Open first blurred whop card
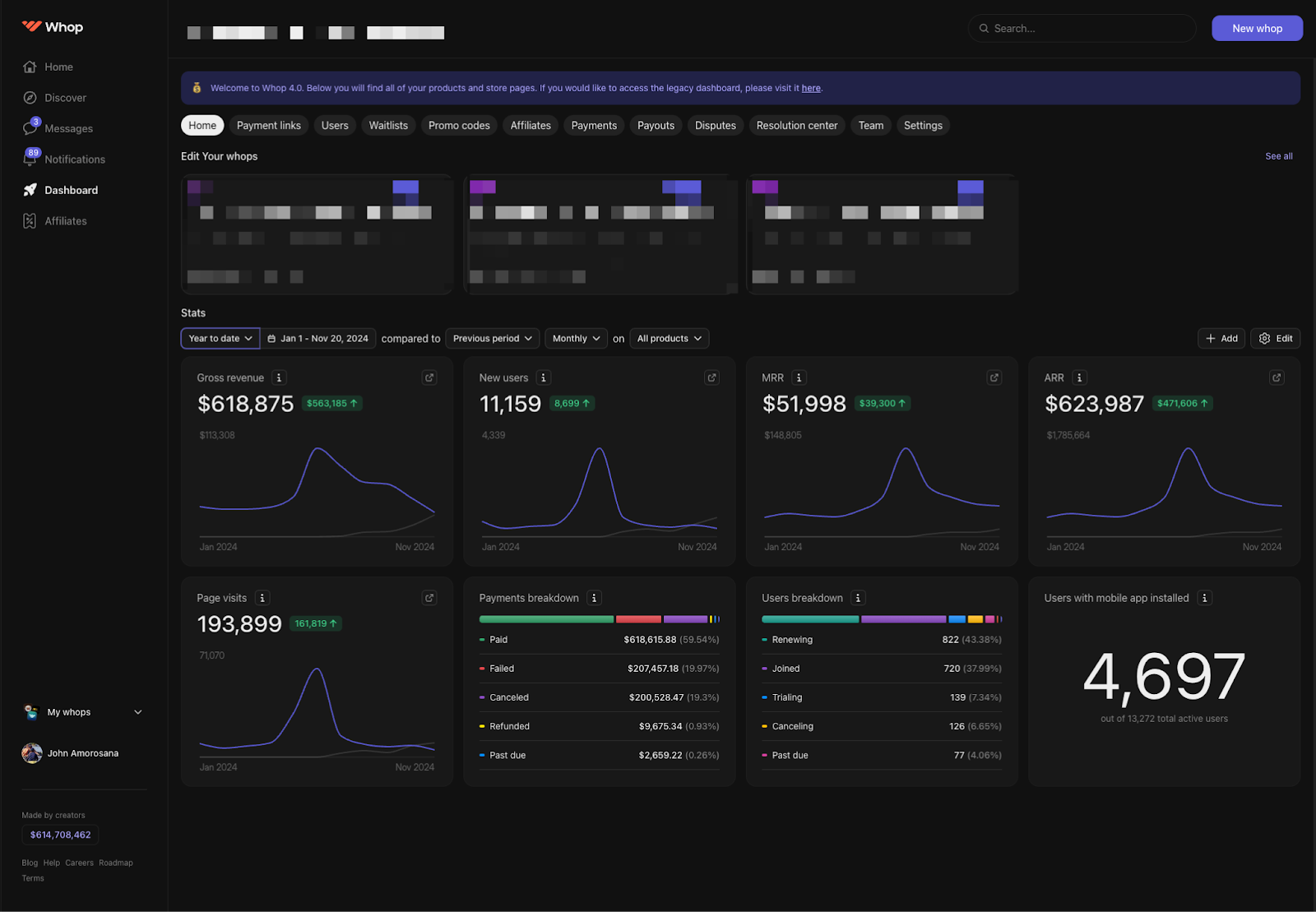 pos(317,234)
